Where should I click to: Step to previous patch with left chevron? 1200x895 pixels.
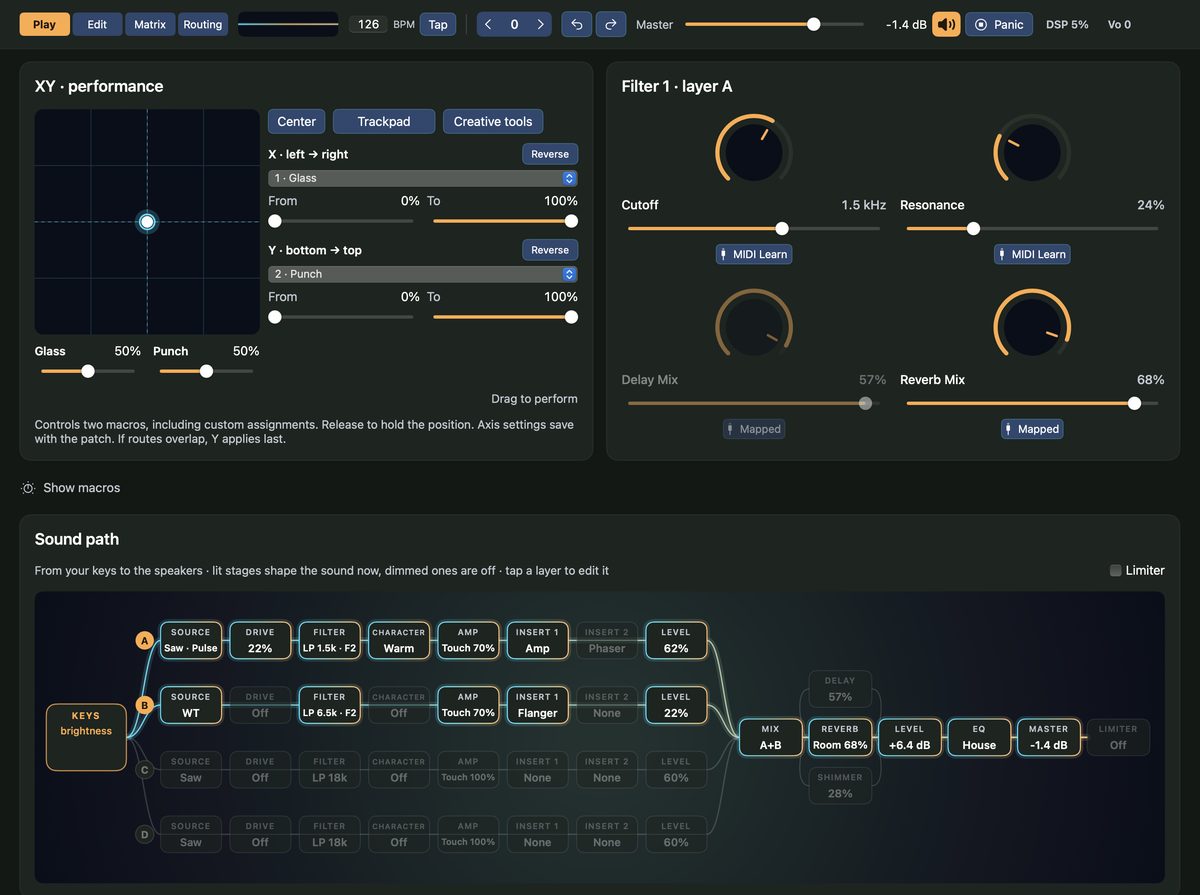pyautogui.click(x=488, y=24)
